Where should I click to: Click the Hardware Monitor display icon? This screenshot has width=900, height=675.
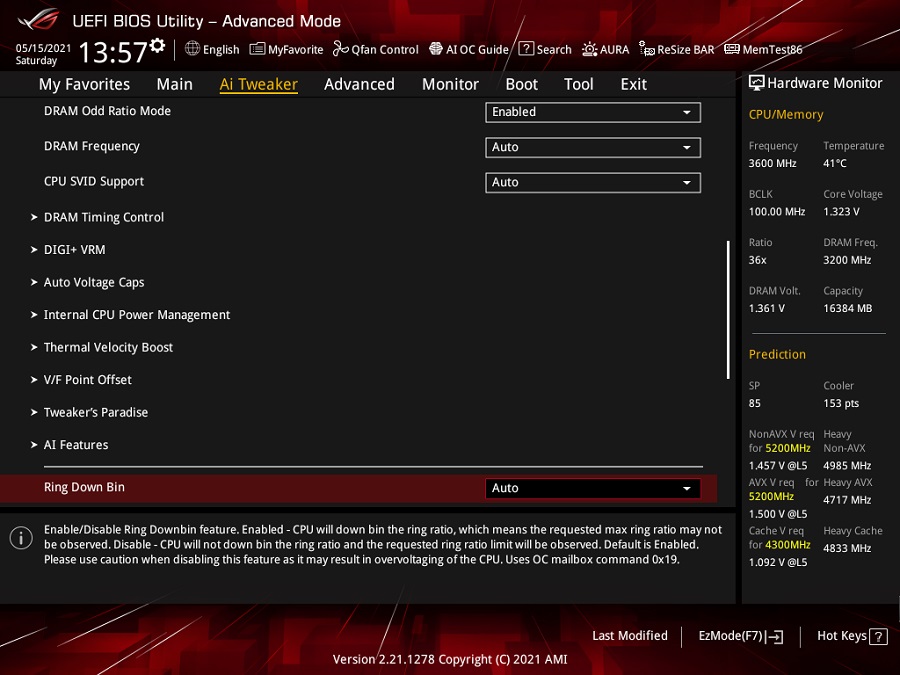pyautogui.click(x=757, y=83)
